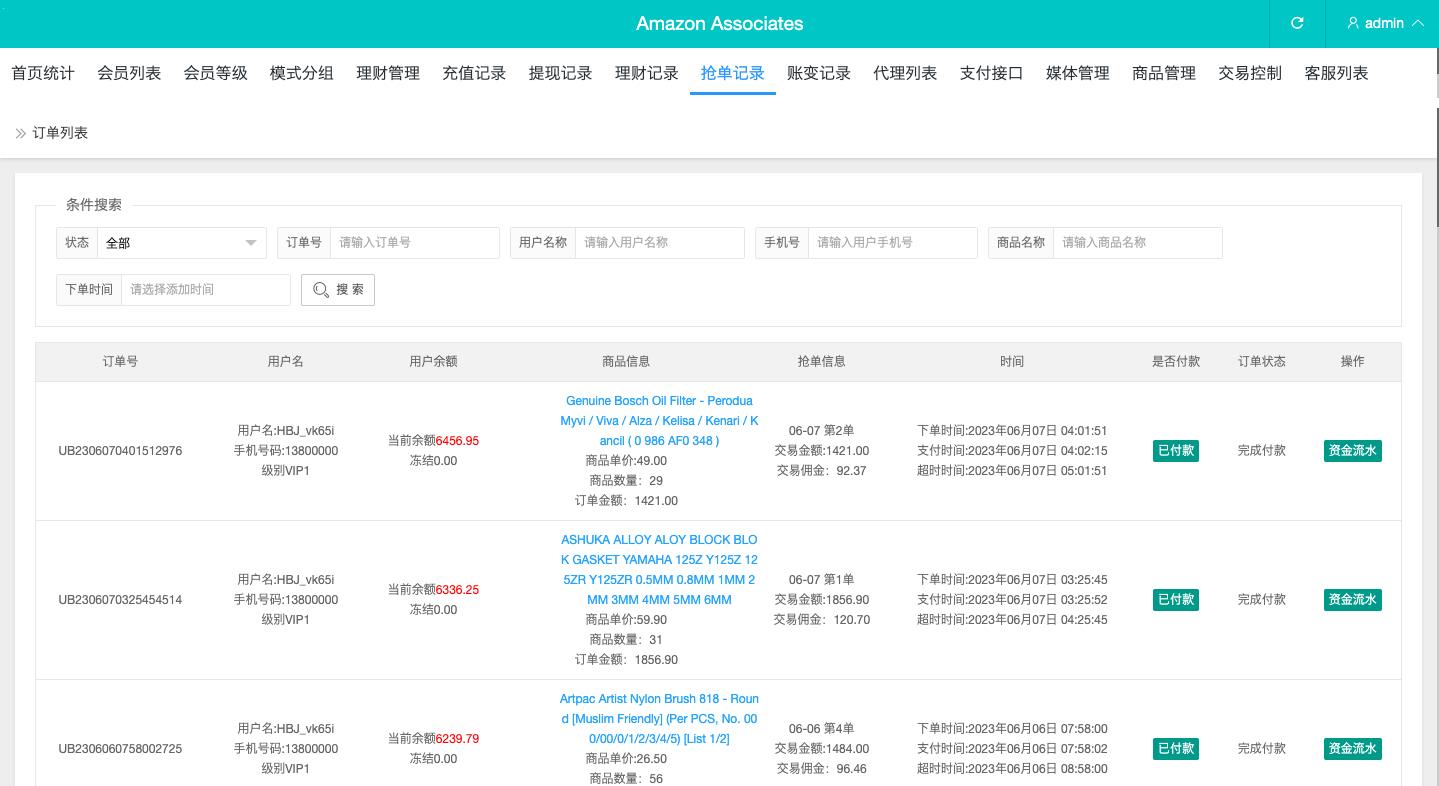Screen dimensions: 1439x786
Task: Select the 商品管理 tab
Action: 1164,73
